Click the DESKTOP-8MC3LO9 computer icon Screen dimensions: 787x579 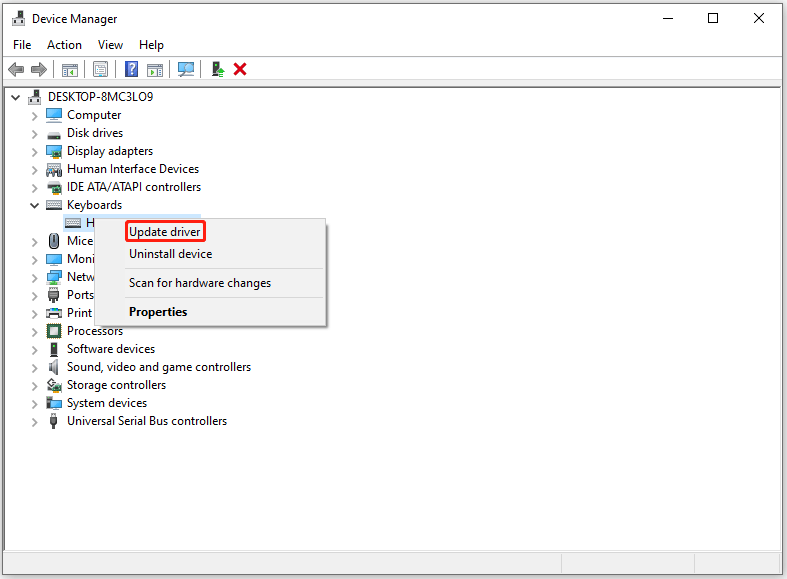click(35, 97)
